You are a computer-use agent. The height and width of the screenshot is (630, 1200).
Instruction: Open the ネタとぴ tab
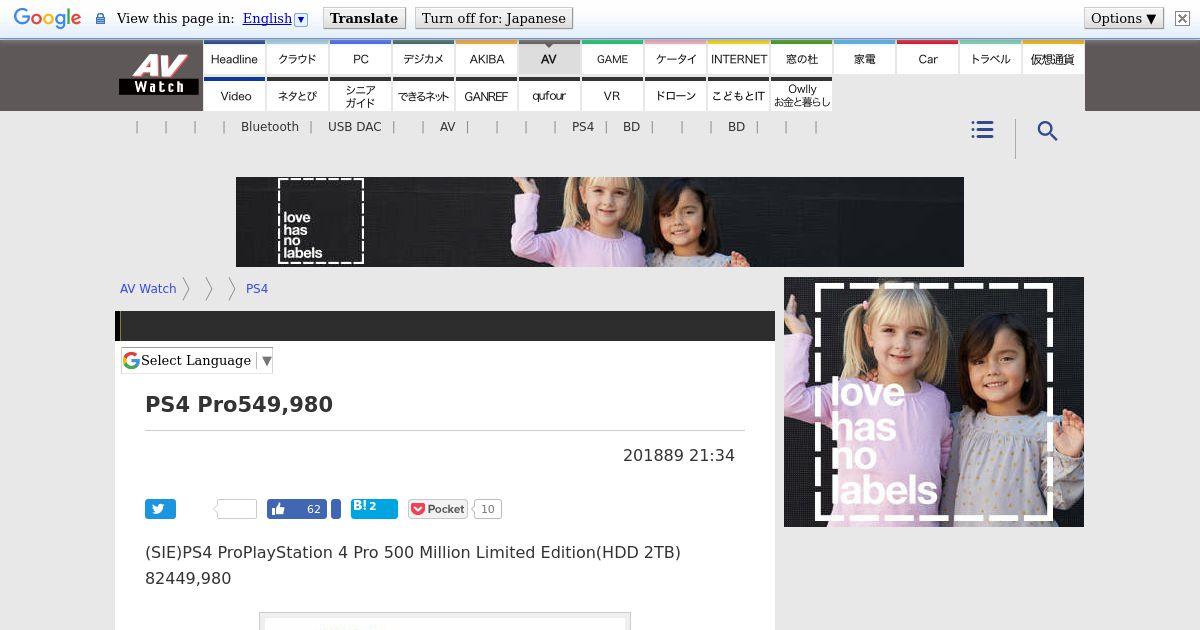tap(297, 95)
